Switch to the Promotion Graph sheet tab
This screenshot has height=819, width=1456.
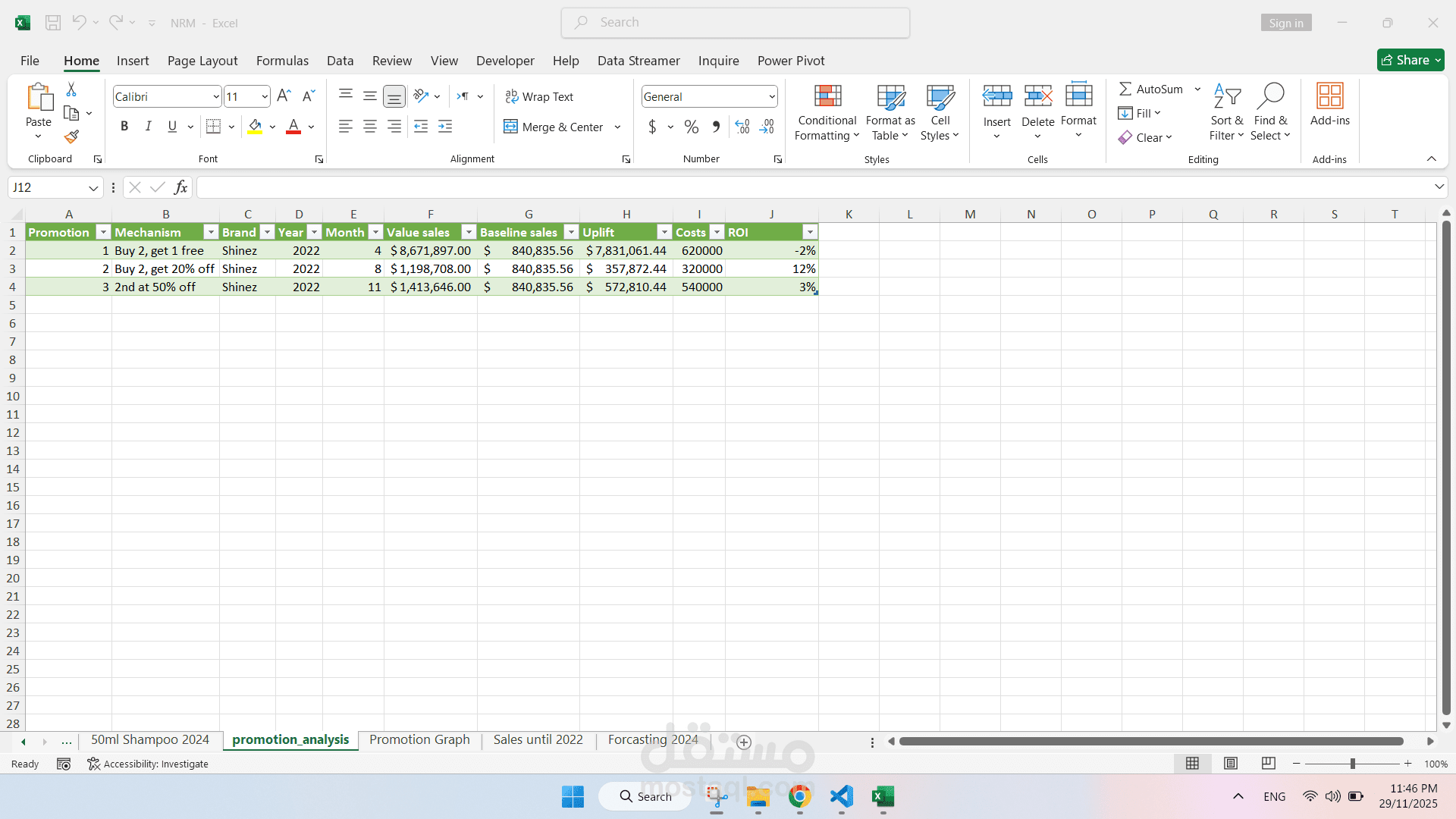point(419,739)
